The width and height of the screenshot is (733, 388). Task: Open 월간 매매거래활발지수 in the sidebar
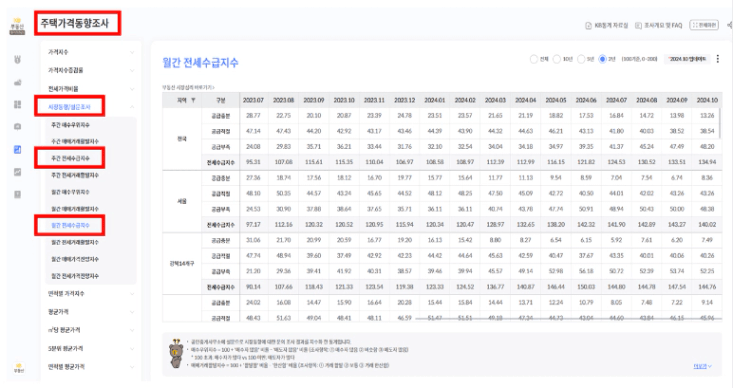75,209
